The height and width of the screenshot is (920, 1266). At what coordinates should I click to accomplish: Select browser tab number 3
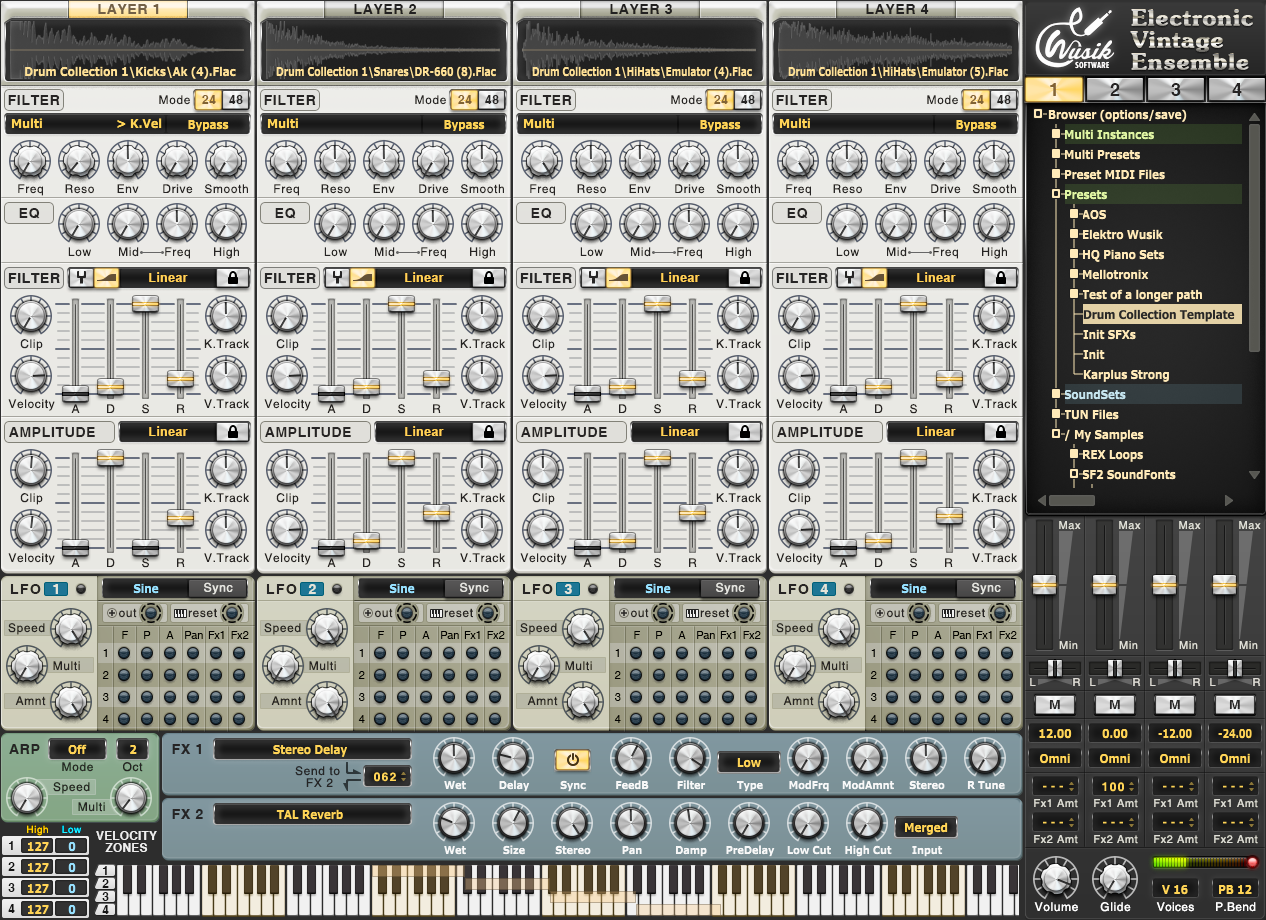point(1175,89)
